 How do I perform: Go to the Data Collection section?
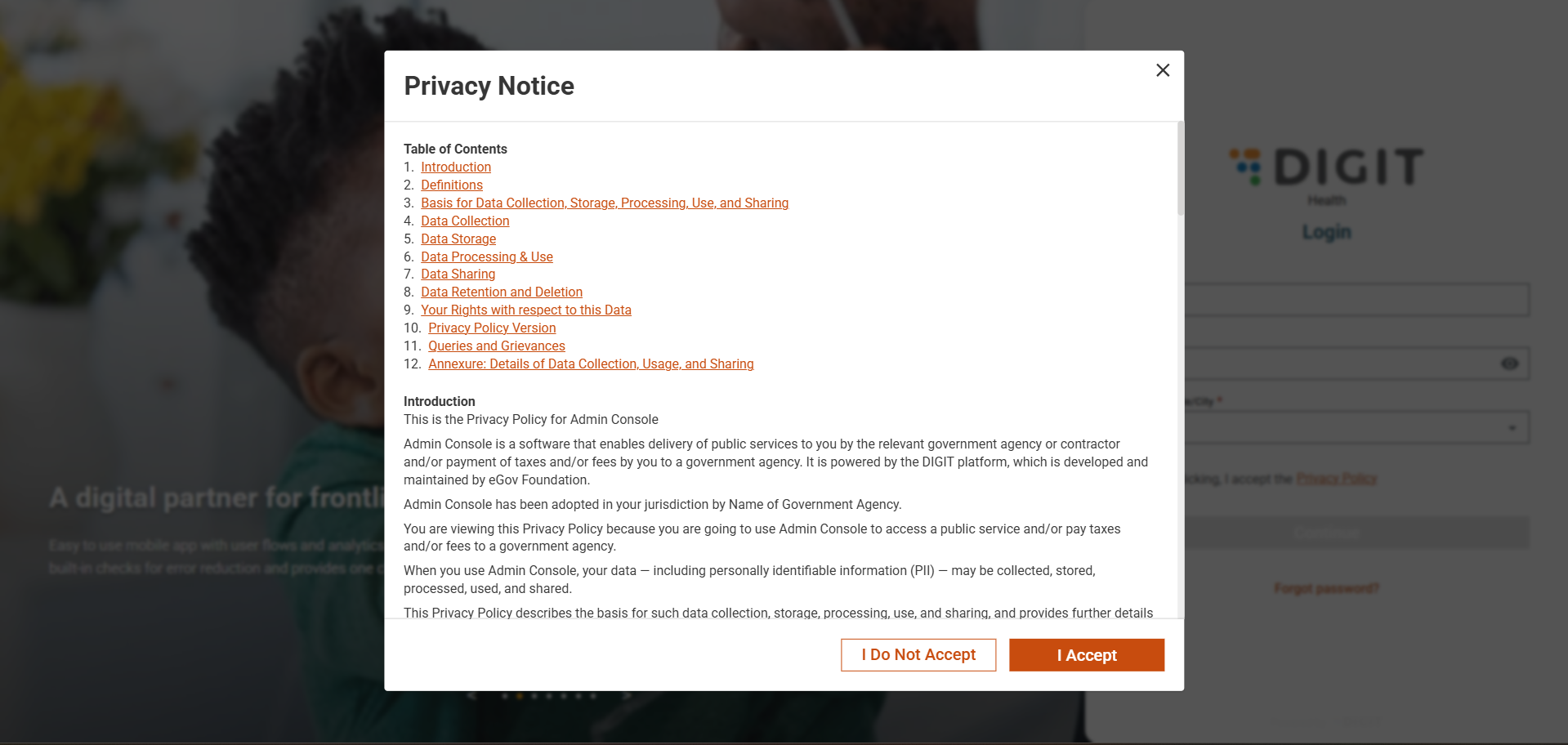coord(465,221)
